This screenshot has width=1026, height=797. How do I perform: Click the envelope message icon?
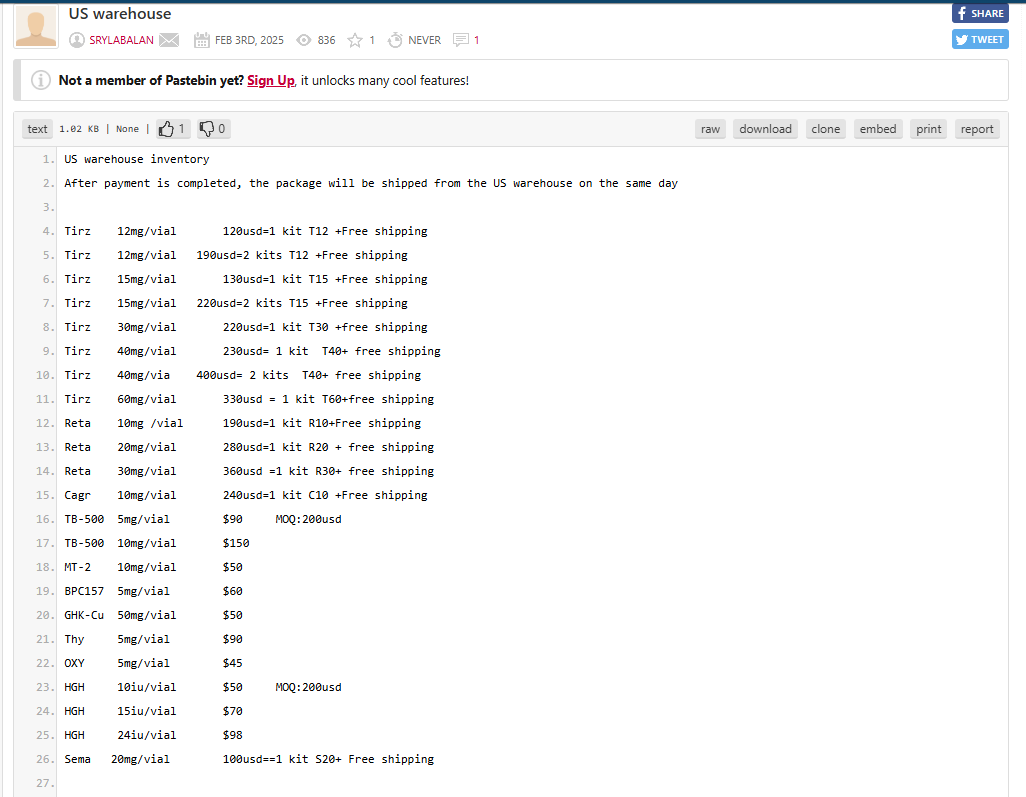point(169,40)
